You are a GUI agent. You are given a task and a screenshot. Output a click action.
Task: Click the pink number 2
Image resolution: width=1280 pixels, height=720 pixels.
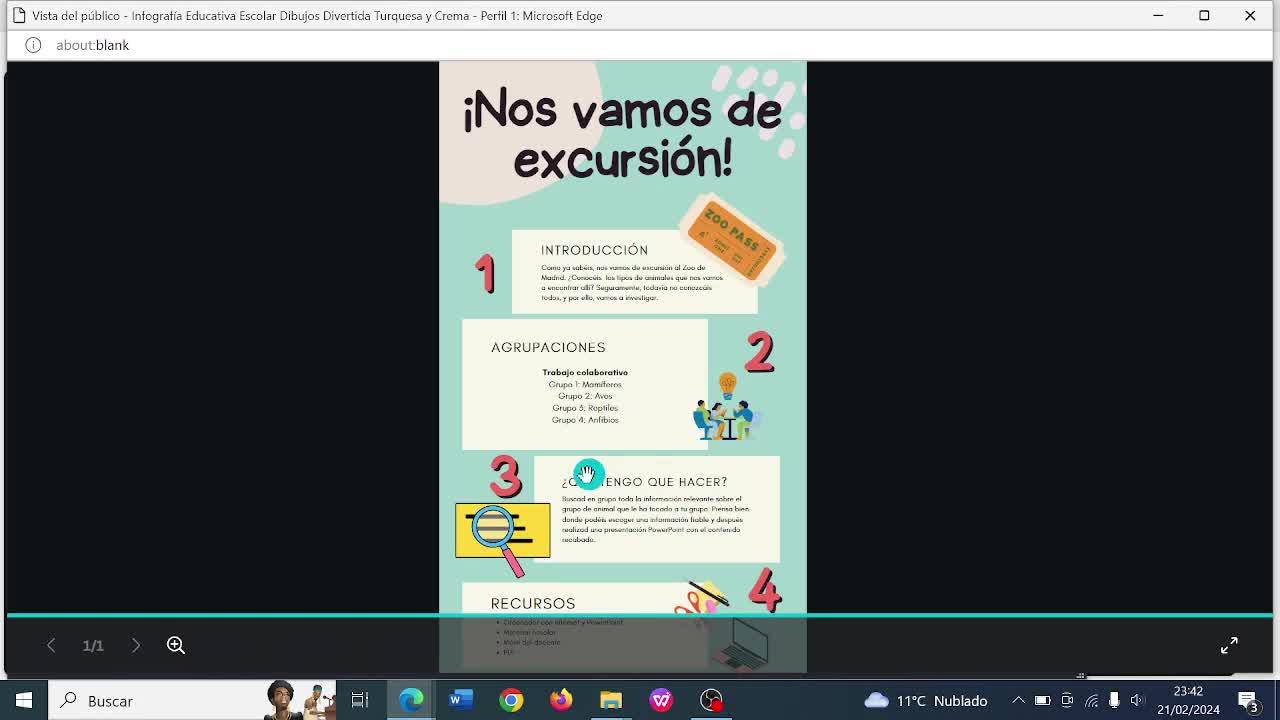coord(759,352)
